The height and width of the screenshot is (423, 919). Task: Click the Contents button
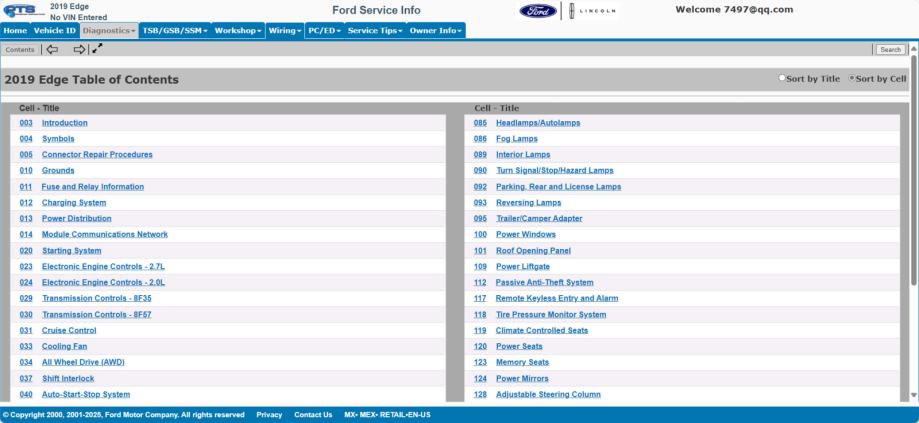tap(20, 50)
